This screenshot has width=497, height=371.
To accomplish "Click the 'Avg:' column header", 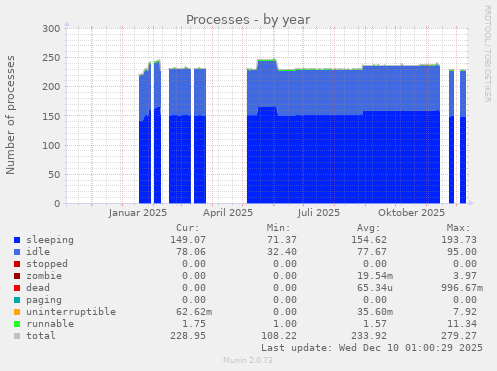I will pos(369,228).
